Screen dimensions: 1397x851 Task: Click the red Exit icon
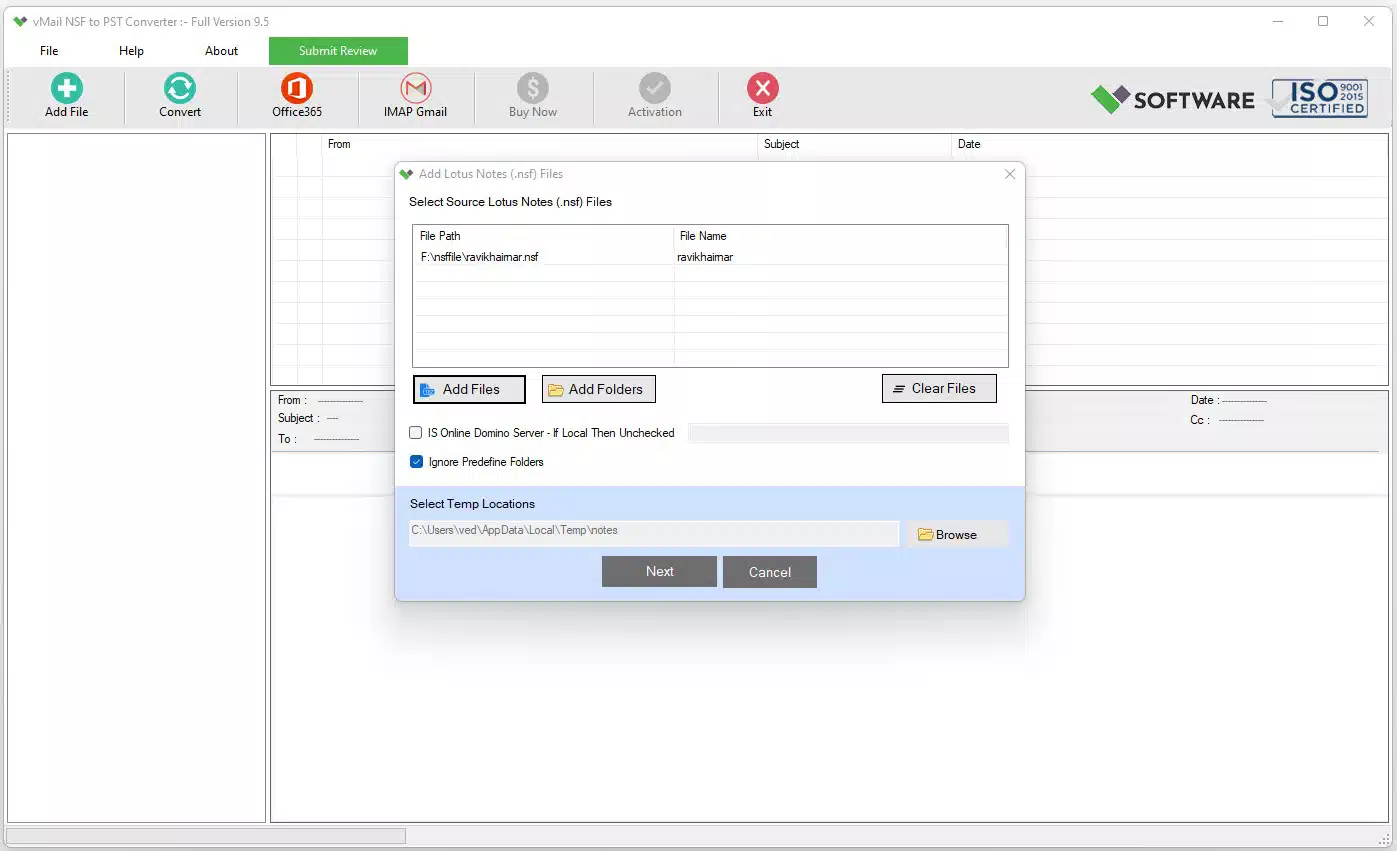[763, 88]
